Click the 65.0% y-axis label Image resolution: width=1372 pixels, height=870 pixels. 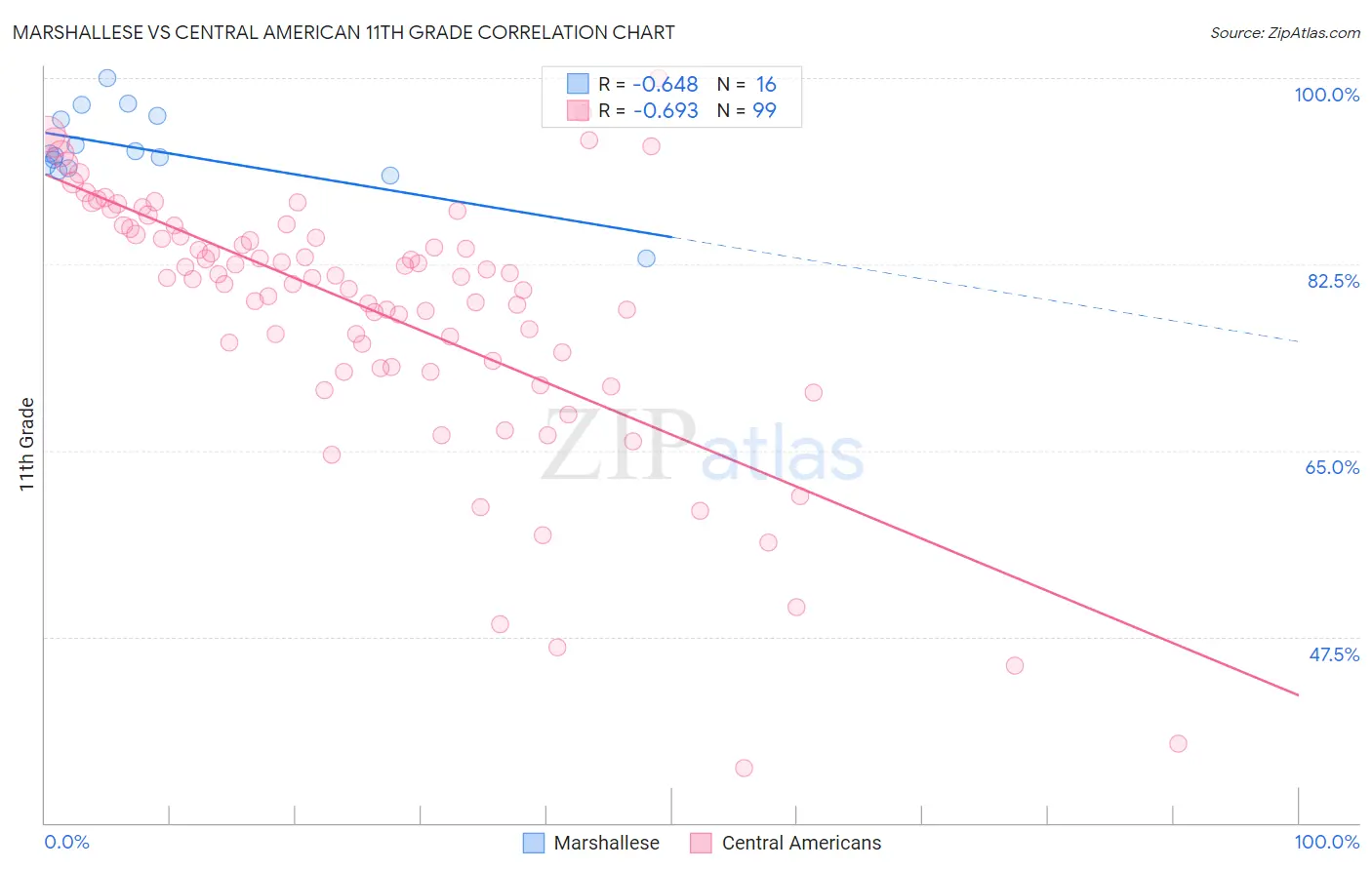[x=1332, y=467]
